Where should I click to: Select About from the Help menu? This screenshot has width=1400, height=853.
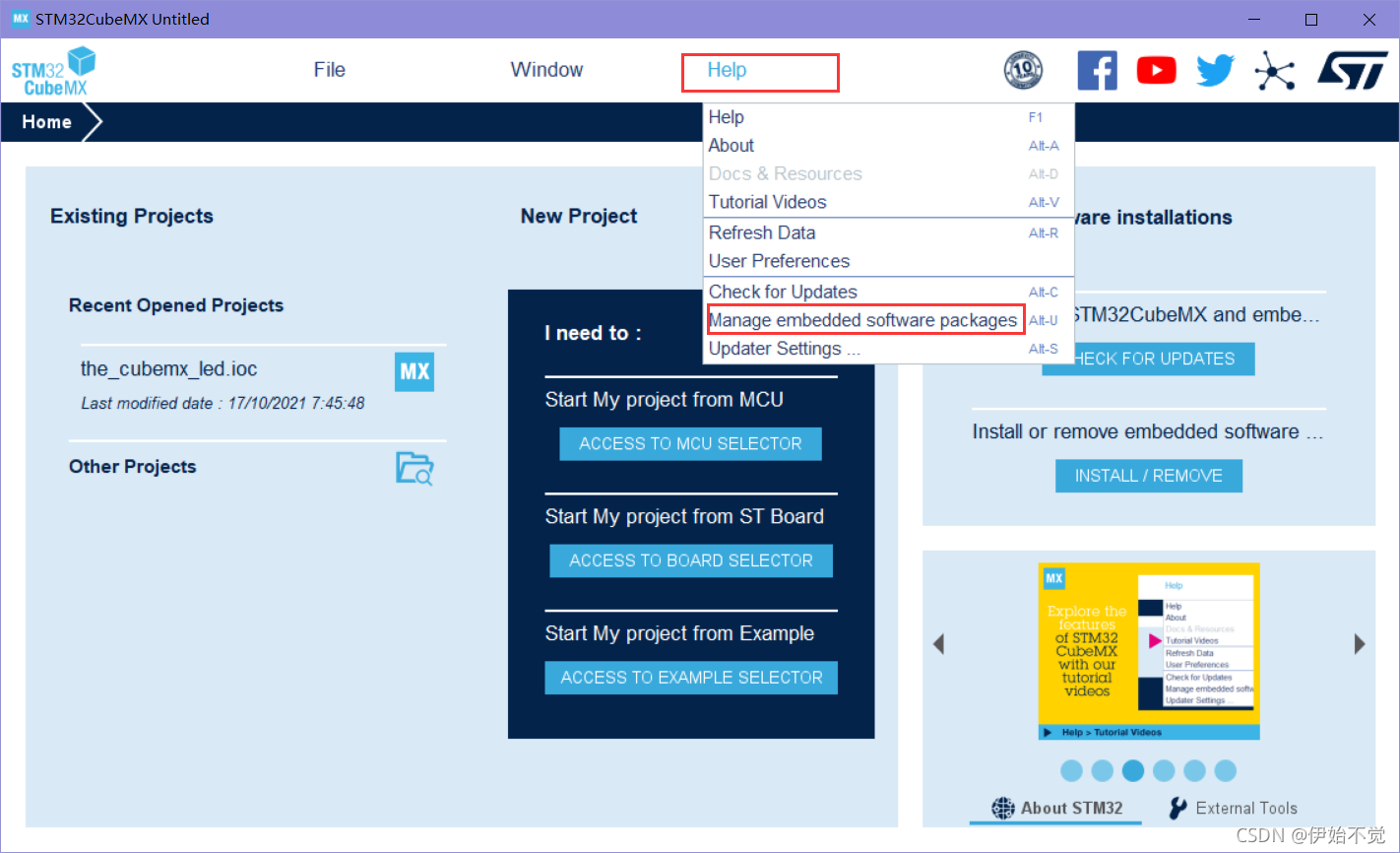(x=888, y=146)
